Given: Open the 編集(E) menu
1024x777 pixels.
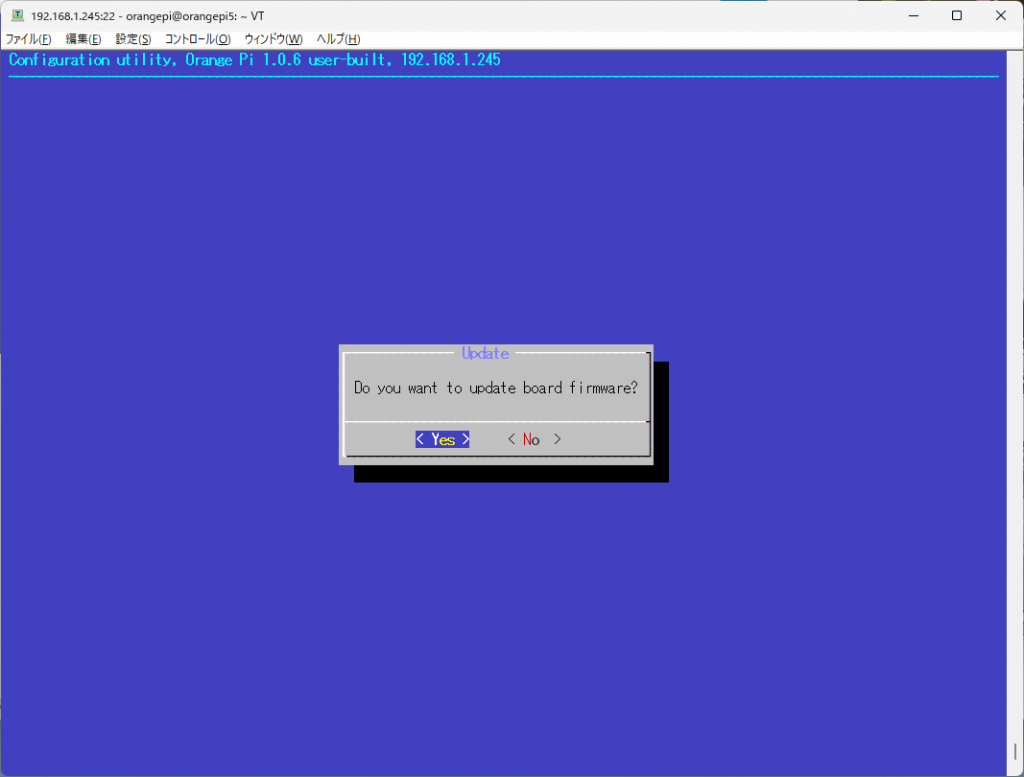Looking at the screenshot, I should [84, 39].
